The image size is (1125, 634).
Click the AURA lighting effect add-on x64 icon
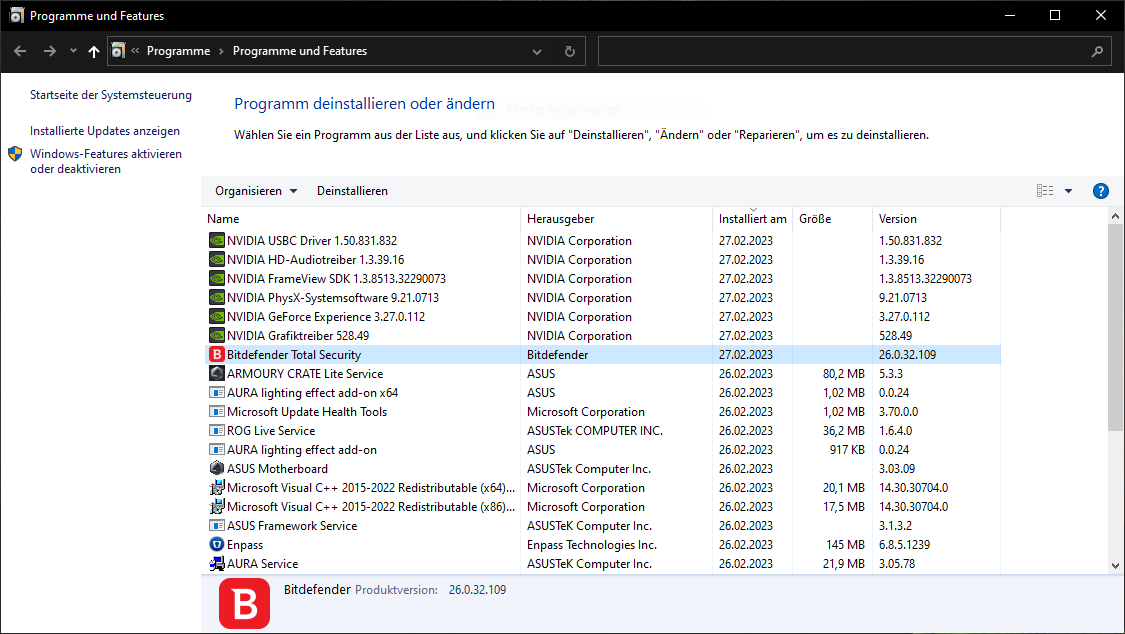tap(217, 392)
